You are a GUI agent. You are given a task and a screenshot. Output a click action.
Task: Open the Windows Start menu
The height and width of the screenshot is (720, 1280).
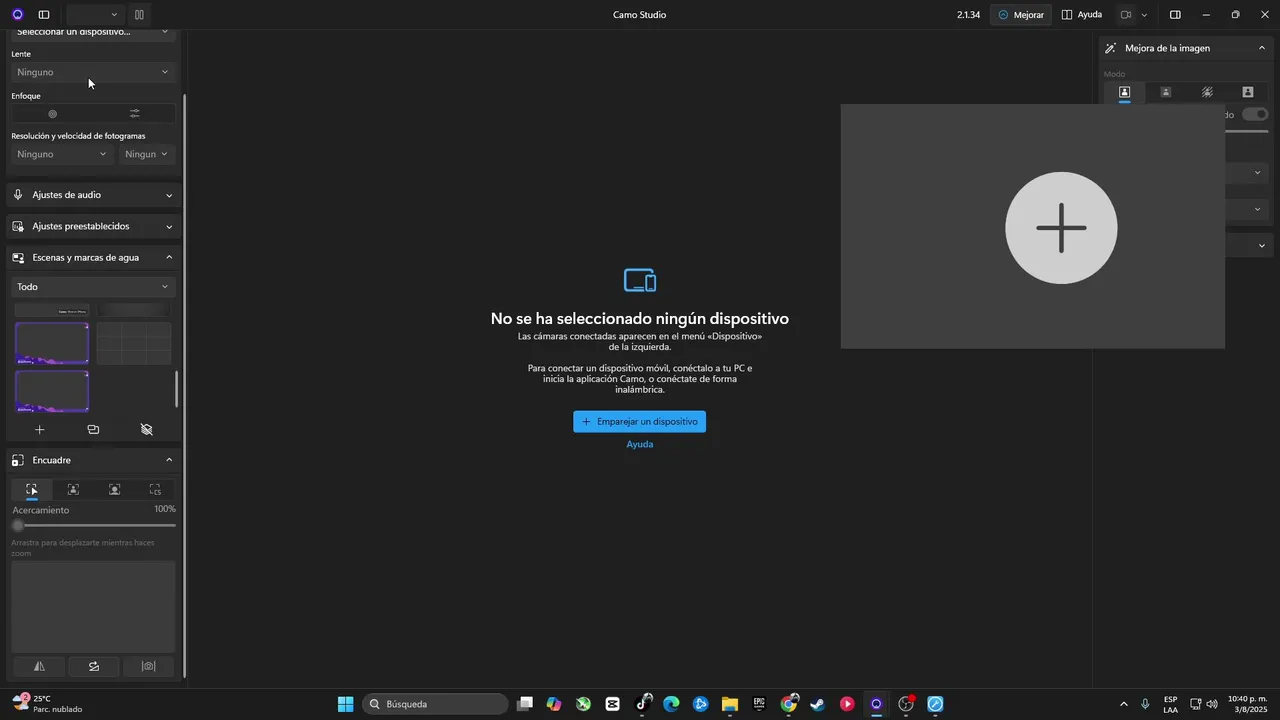click(x=345, y=704)
